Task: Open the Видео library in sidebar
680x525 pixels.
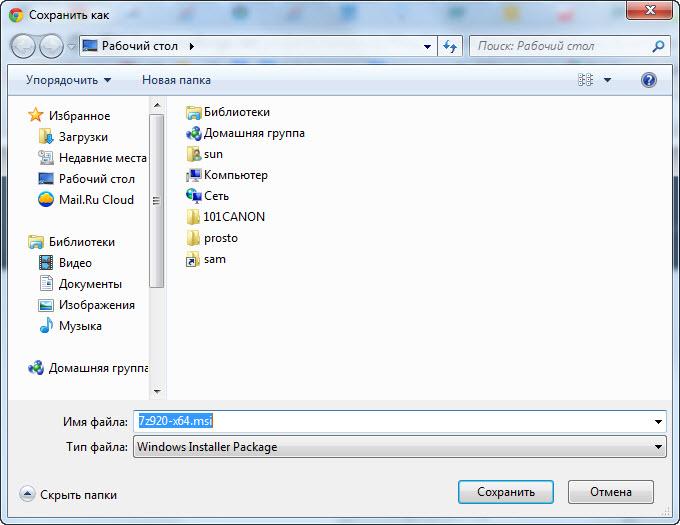Action: click(x=75, y=263)
